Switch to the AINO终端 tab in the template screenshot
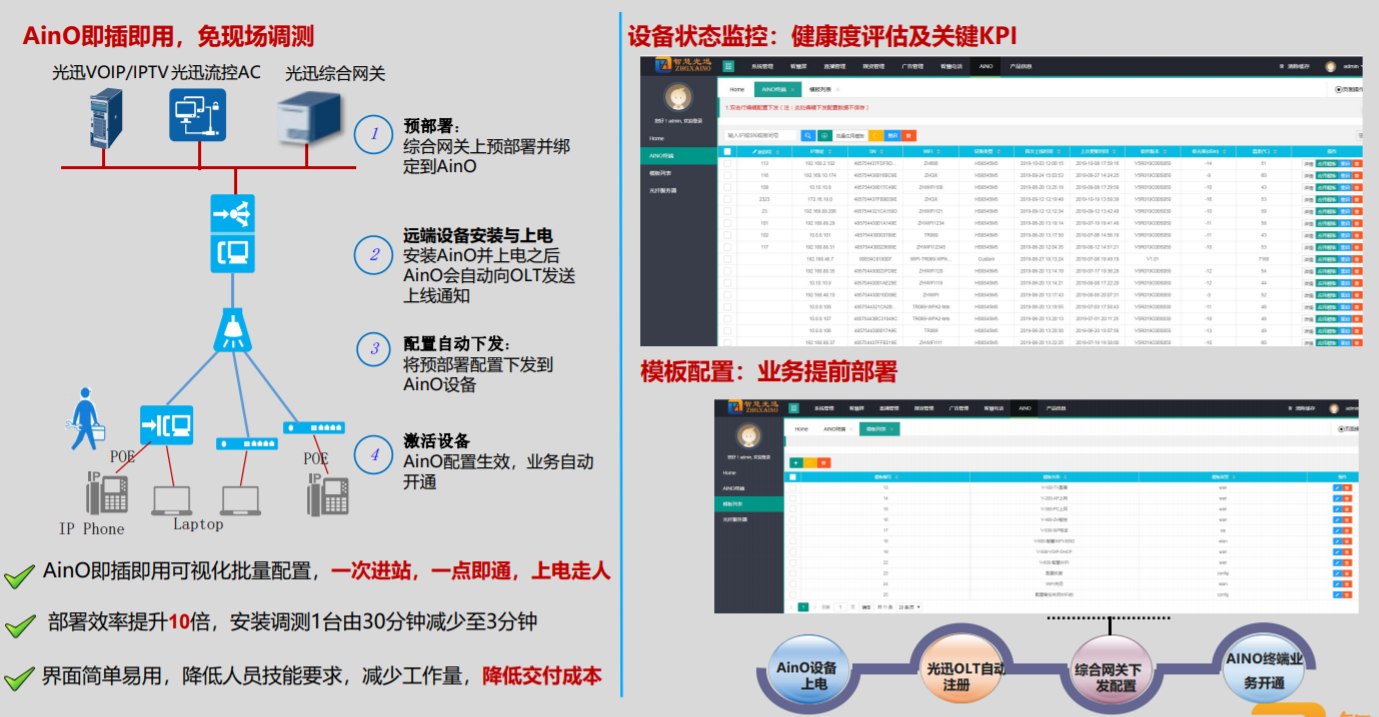The height and width of the screenshot is (717, 1379). click(836, 429)
